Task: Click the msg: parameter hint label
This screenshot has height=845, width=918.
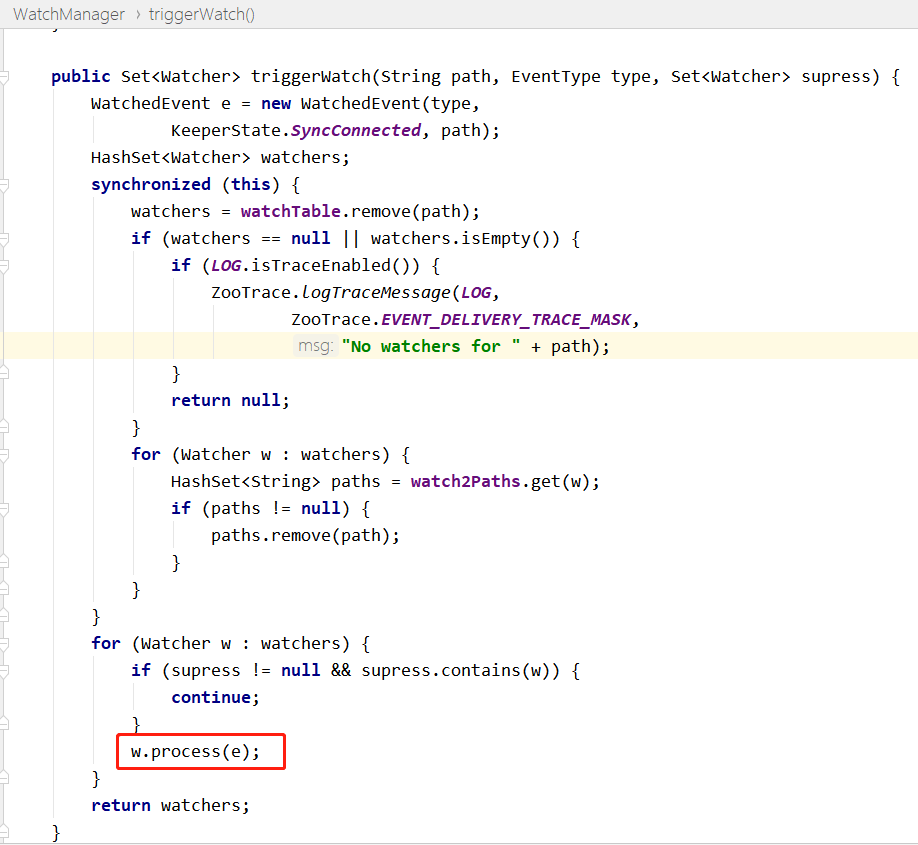Action: pyautogui.click(x=315, y=346)
